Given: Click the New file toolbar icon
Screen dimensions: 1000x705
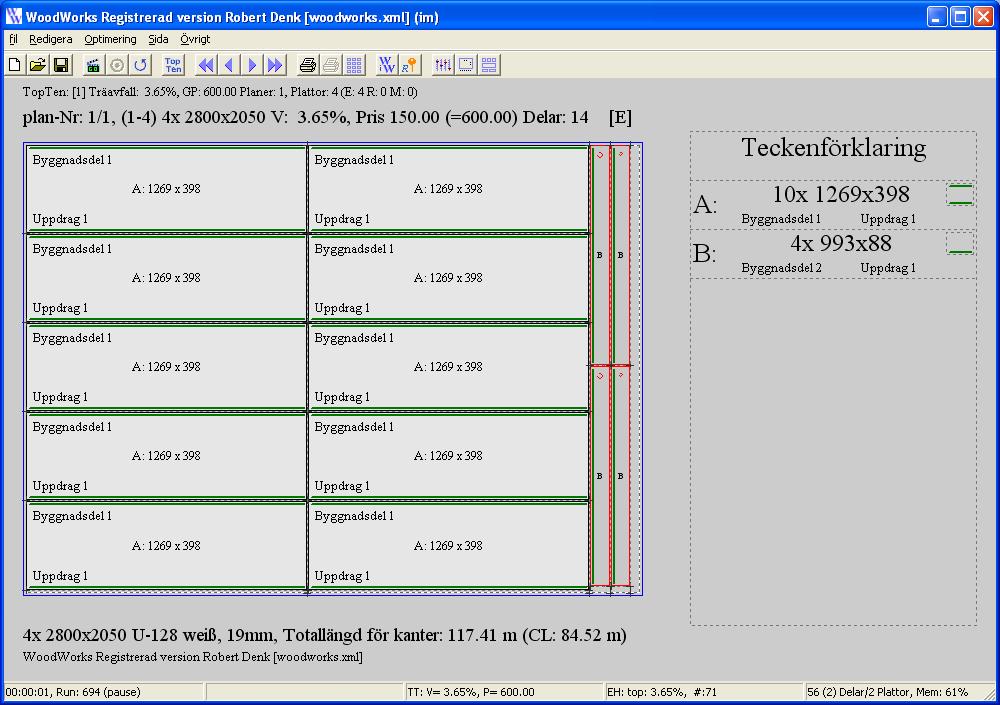Looking at the screenshot, I should (15, 64).
